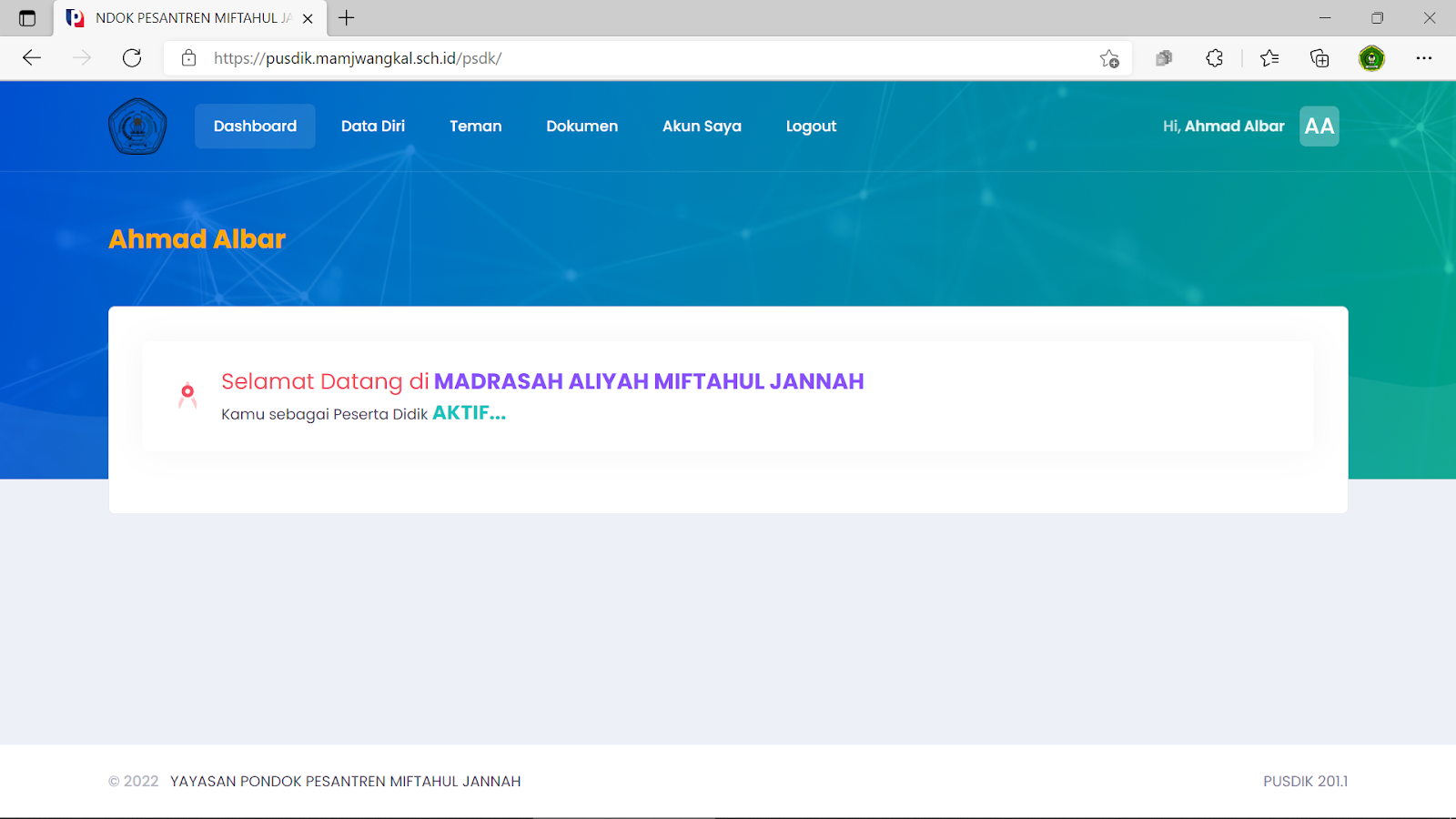Click the Selamat Datang di text
Viewport: 1456px width, 819px height.
tap(325, 381)
